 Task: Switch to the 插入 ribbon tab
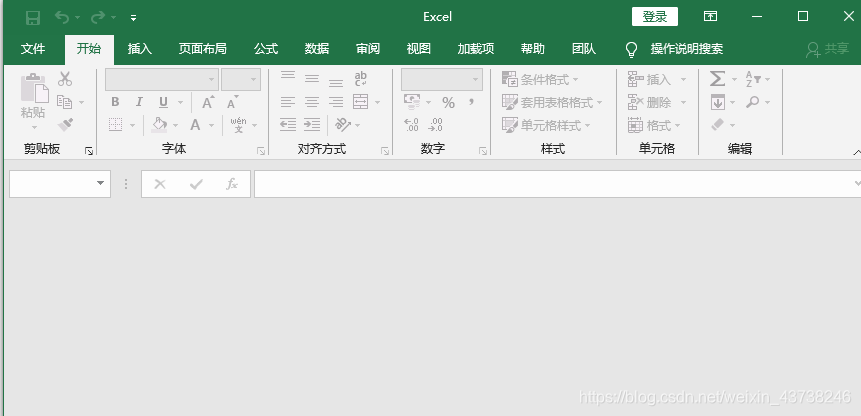[x=139, y=49]
